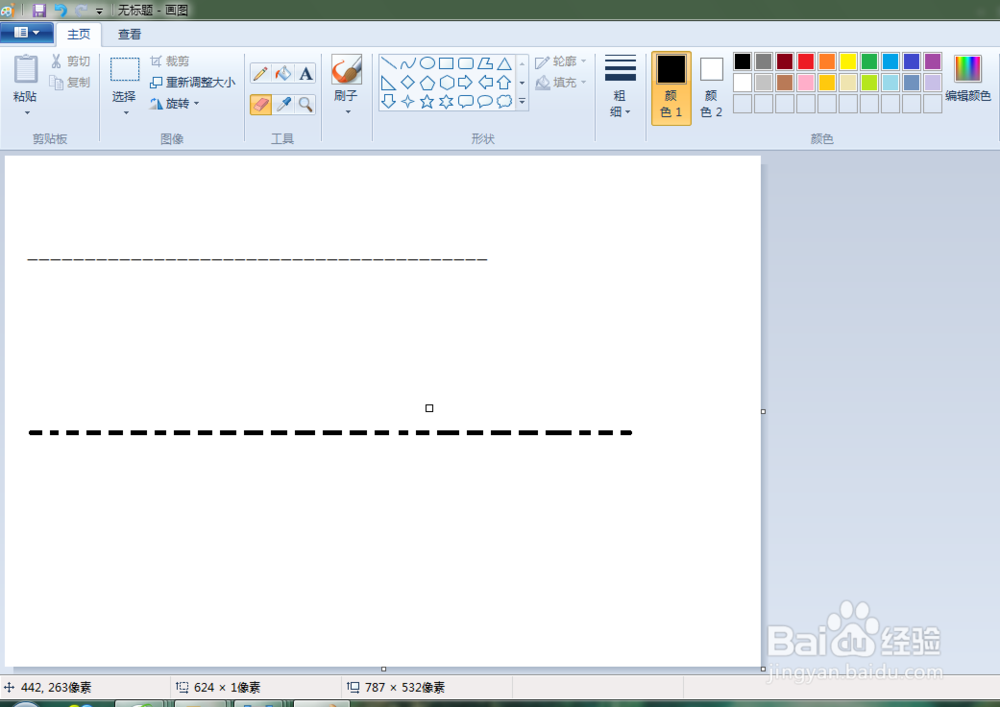Viewport: 1000px width, 707px height.
Task: Expand the Brushes dropdown arrow
Action: click(x=348, y=112)
